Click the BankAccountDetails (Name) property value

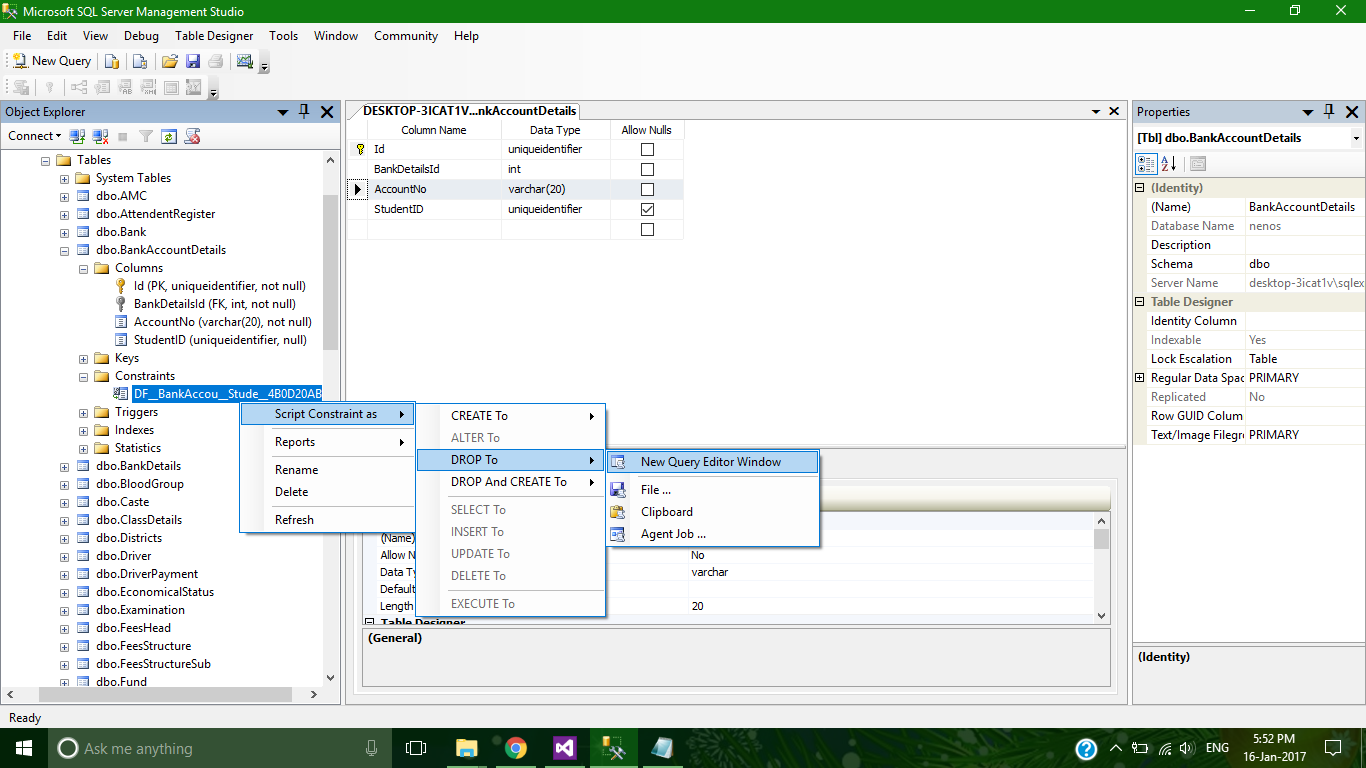[x=1303, y=207]
